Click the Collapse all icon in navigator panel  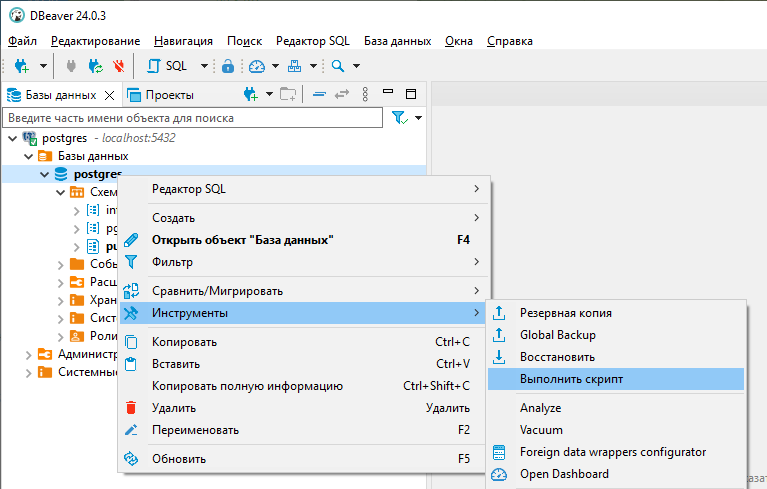click(319, 94)
